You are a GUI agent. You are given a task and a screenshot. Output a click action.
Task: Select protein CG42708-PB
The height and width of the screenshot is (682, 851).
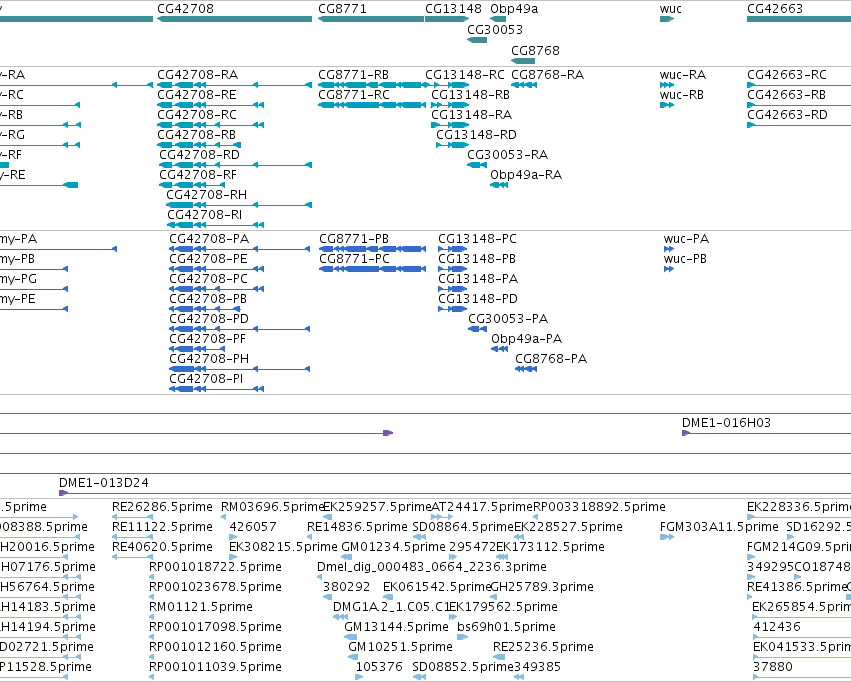(208, 299)
